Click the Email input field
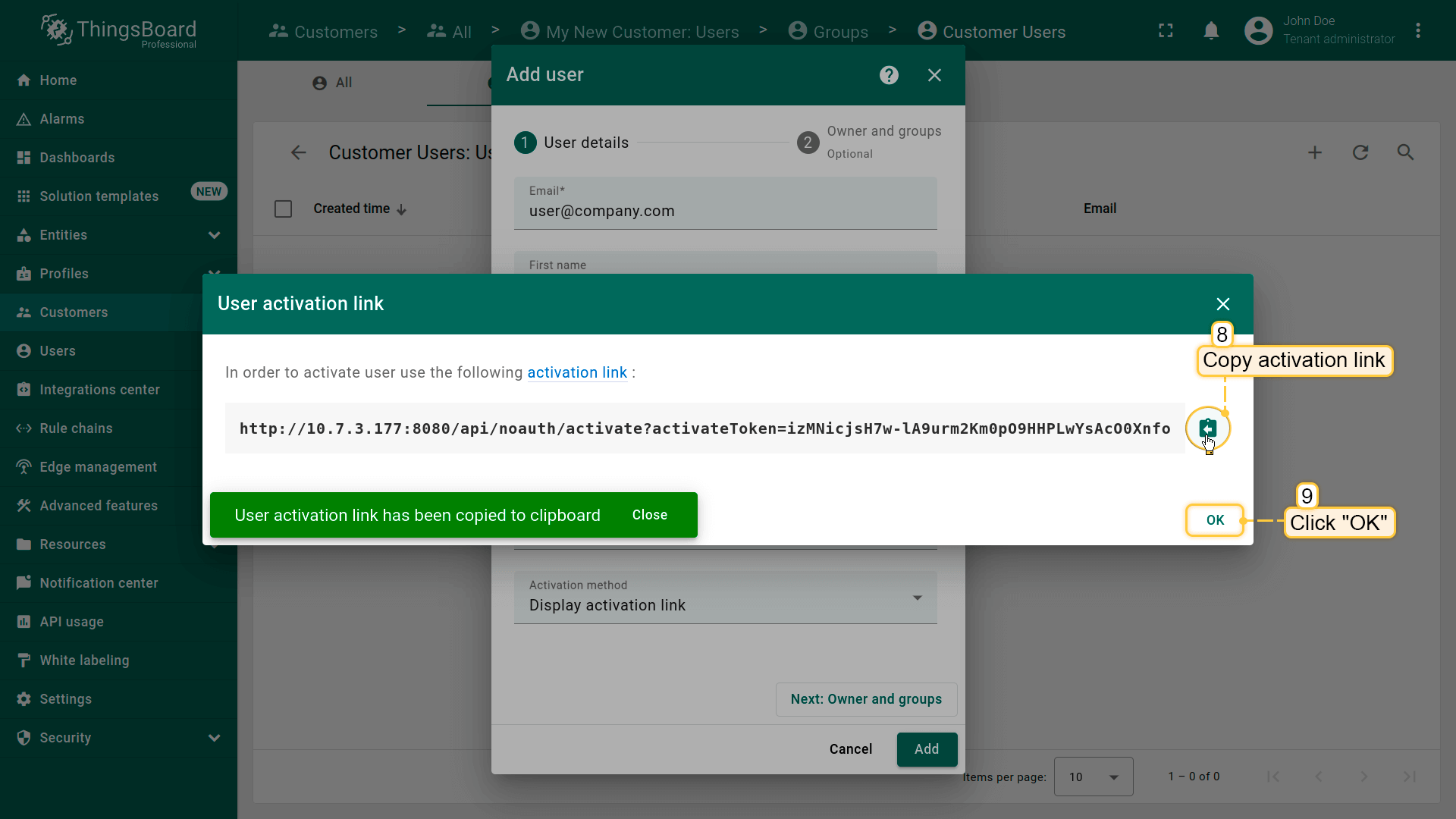1456x819 pixels. tap(725, 211)
